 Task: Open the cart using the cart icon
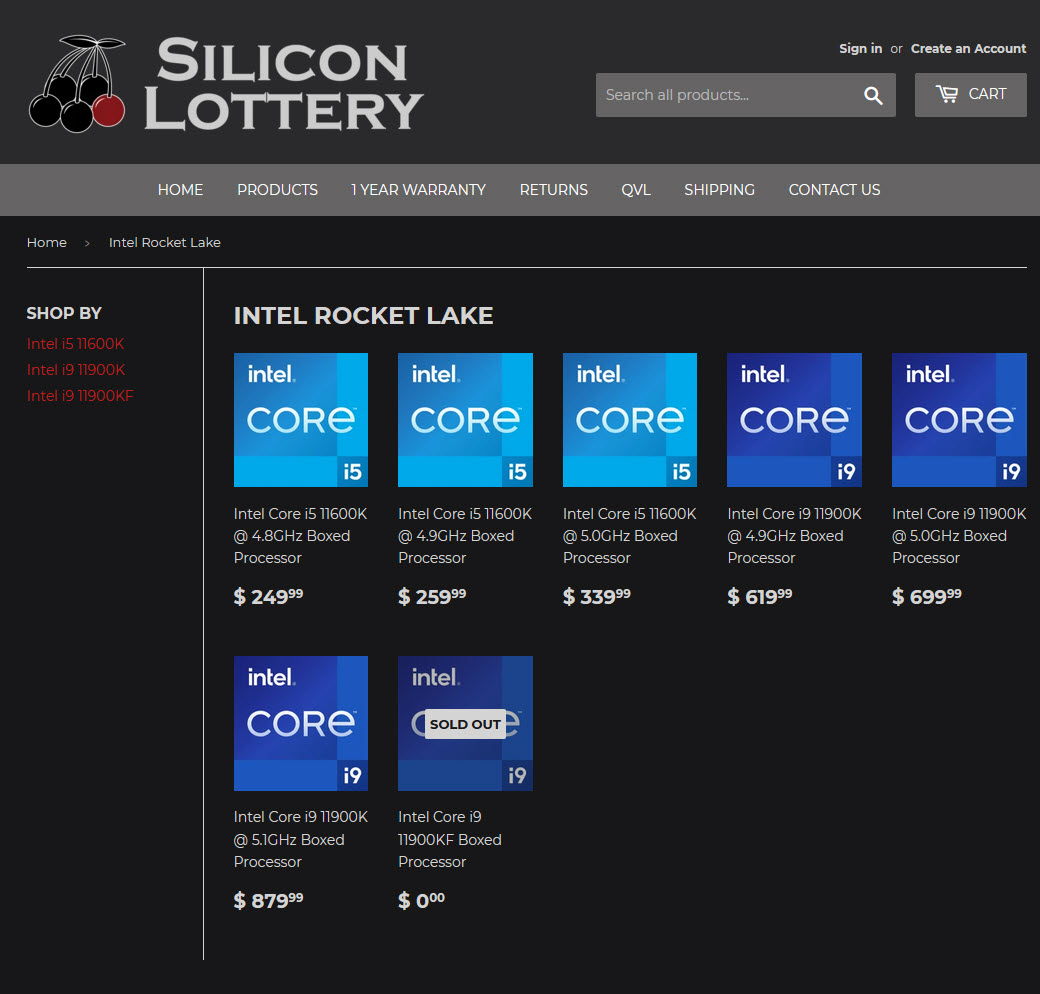[x=969, y=94]
